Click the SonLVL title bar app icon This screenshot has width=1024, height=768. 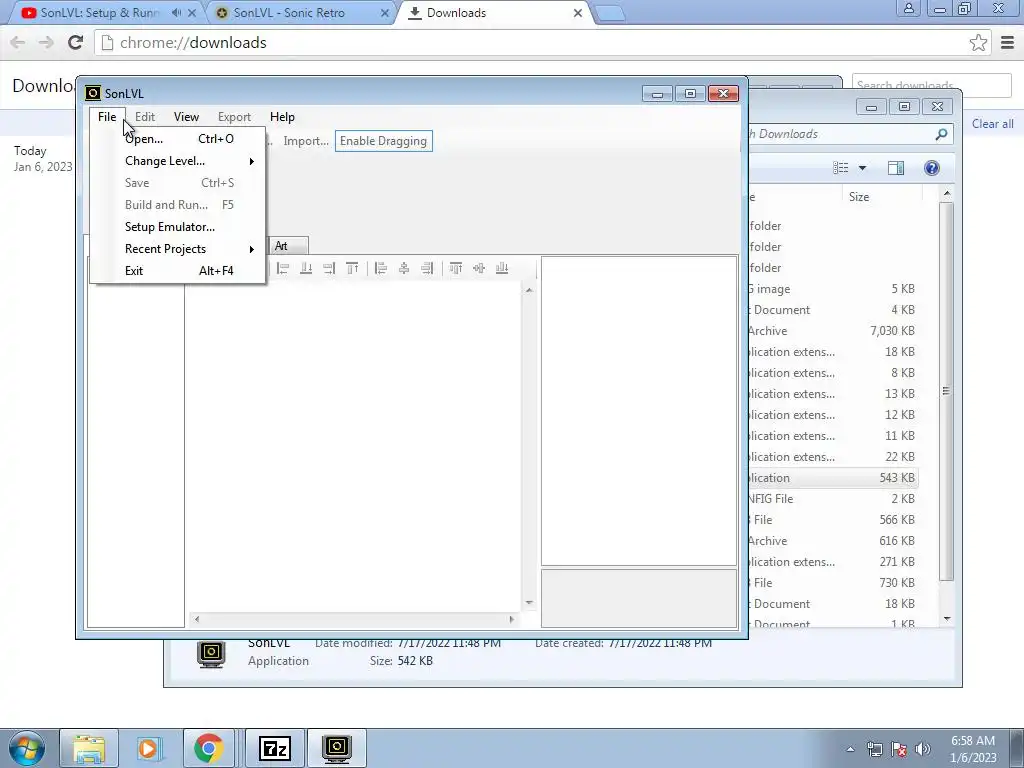[x=93, y=93]
